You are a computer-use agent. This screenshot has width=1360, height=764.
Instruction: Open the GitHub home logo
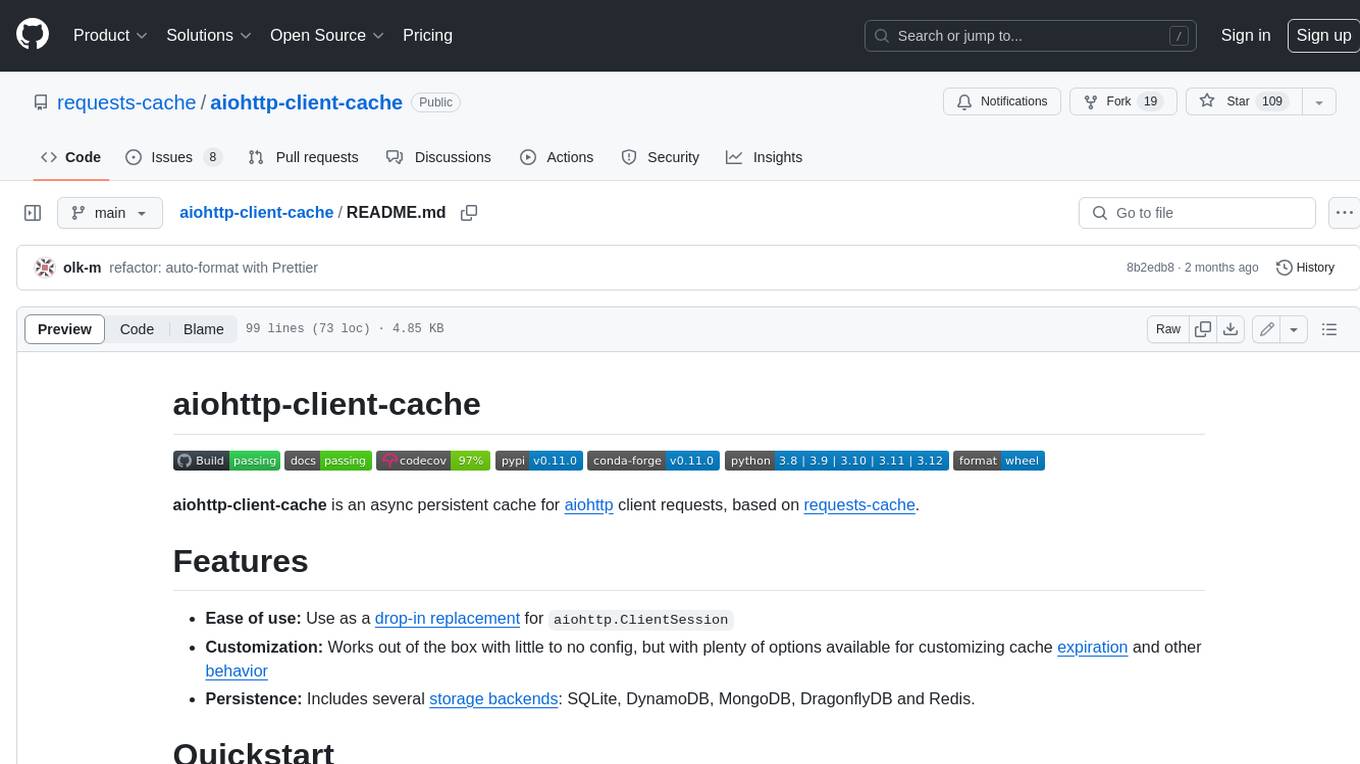tap(32, 35)
